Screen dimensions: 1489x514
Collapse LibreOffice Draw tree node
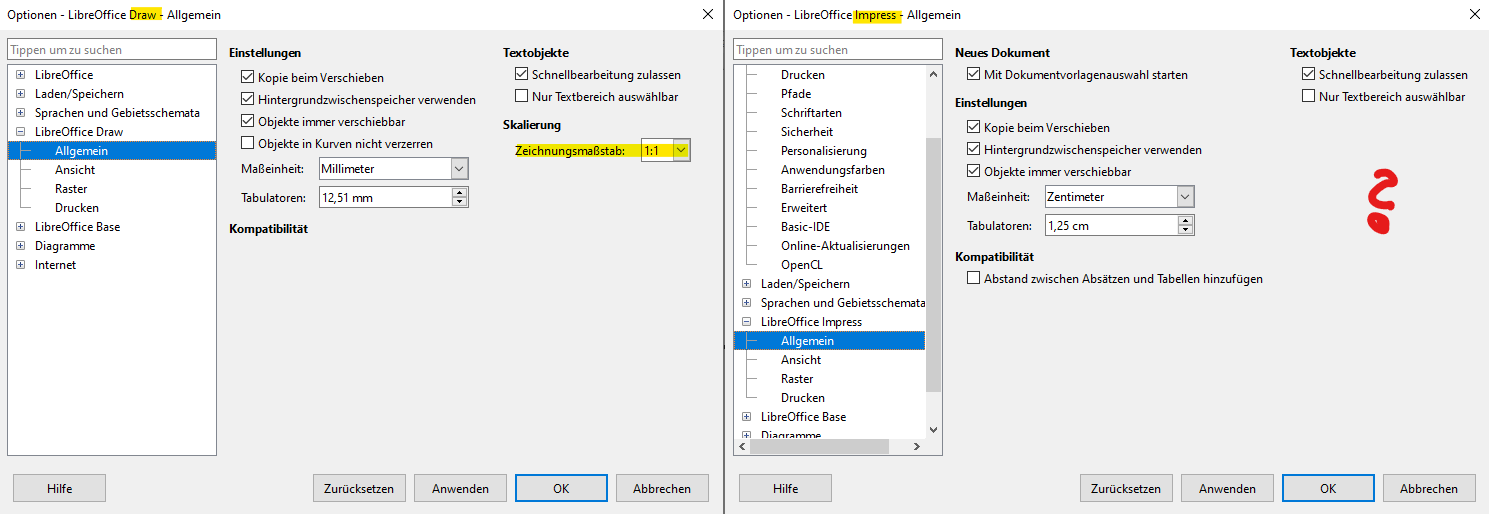pyautogui.click(x=20, y=132)
